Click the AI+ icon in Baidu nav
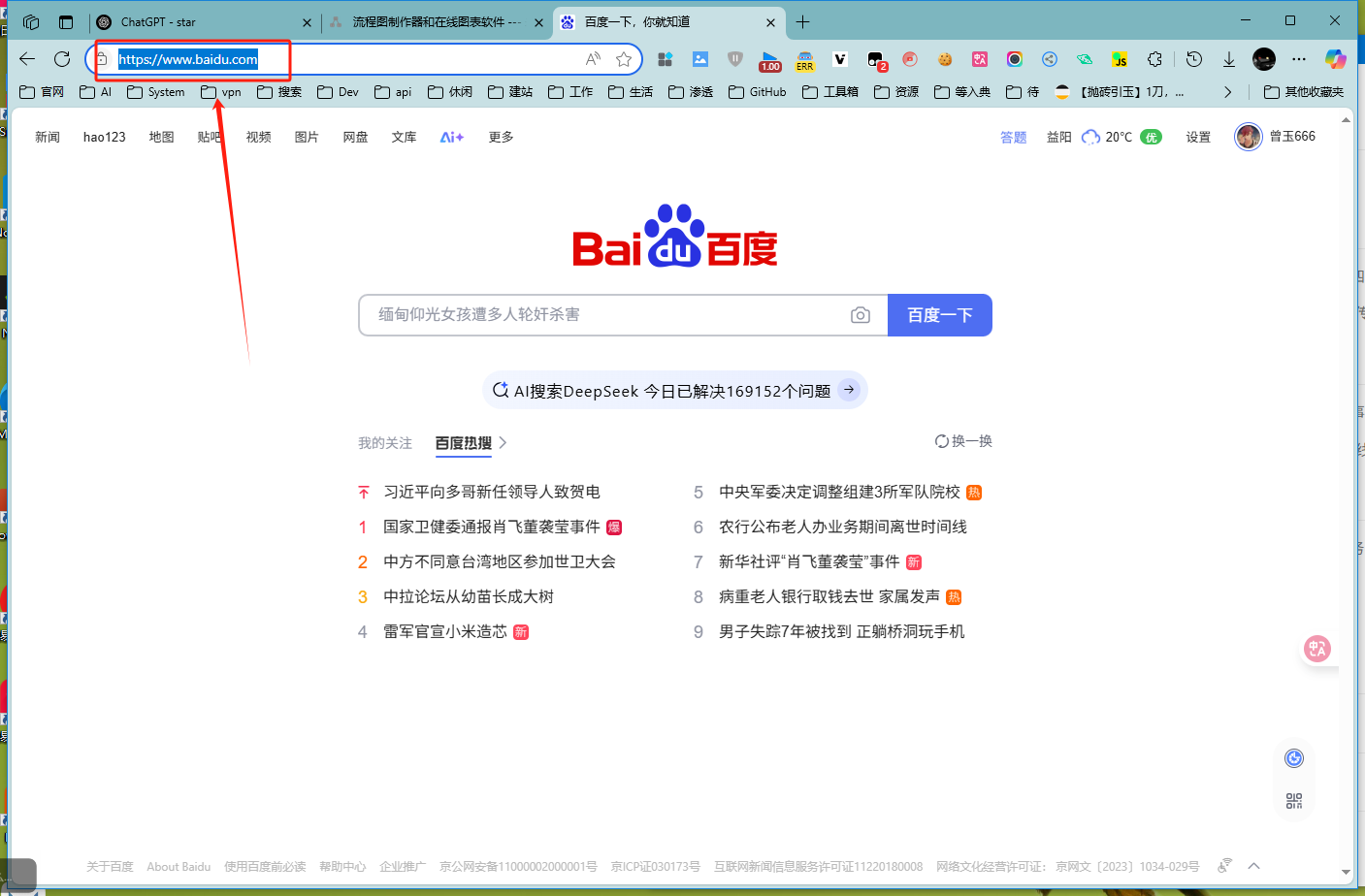The width and height of the screenshot is (1365, 896). (x=452, y=137)
